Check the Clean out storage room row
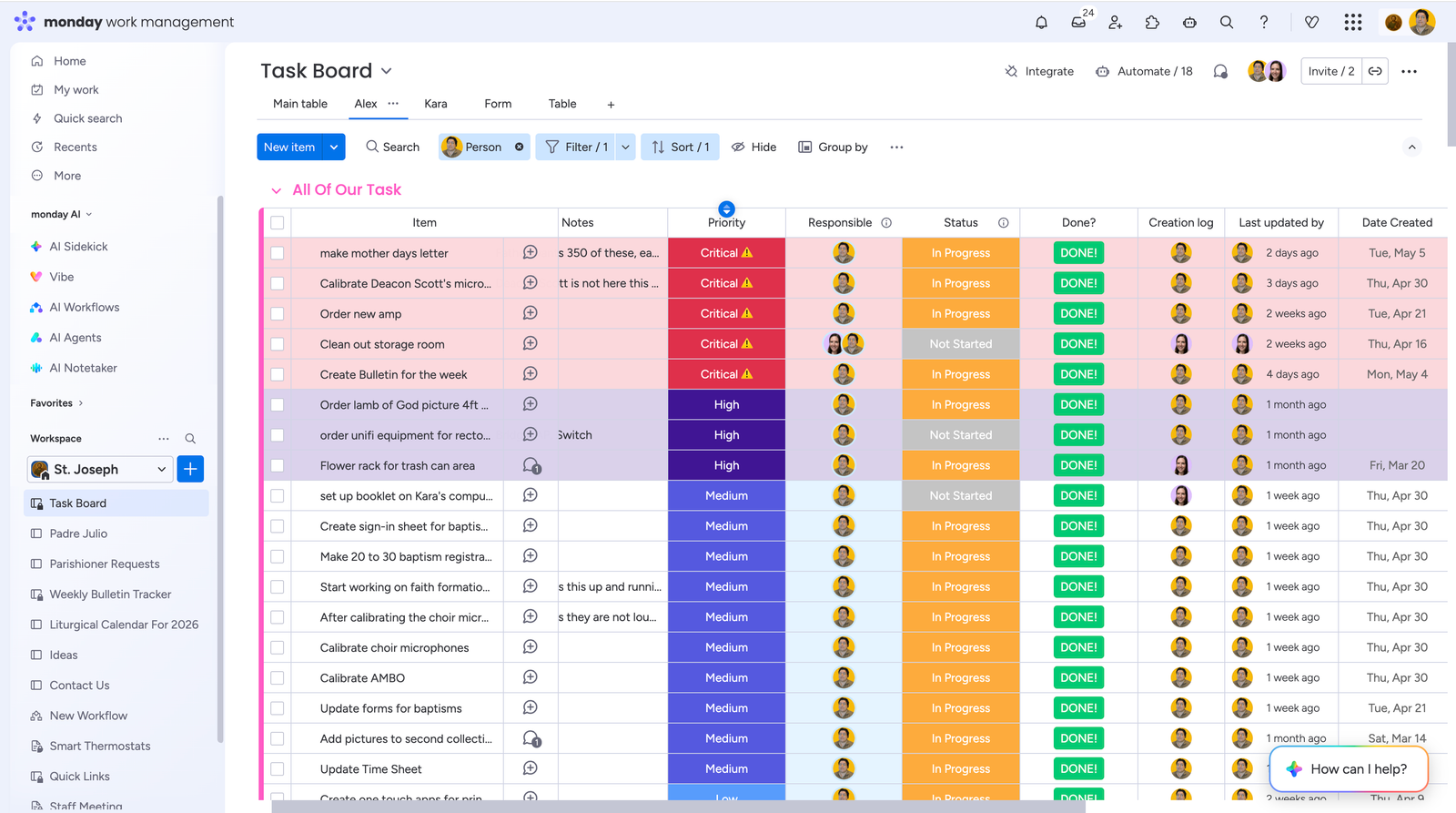This screenshot has height=813, width=1456. 278,344
